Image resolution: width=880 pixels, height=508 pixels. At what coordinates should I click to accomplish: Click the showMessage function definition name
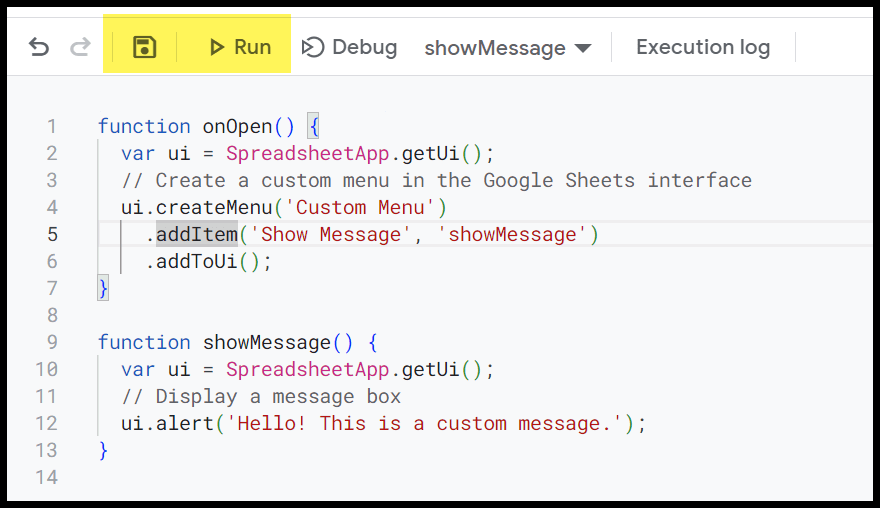coord(267,342)
